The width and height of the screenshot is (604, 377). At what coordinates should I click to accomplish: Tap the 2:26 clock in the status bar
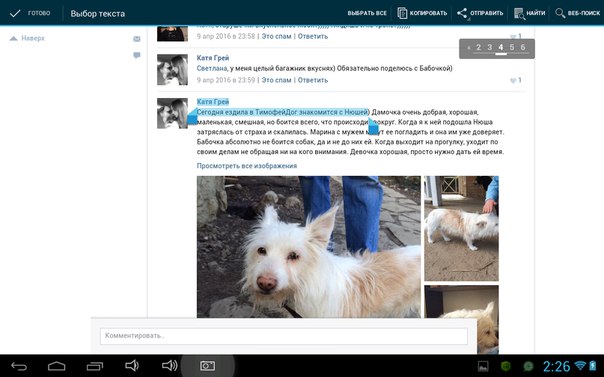(556, 366)
